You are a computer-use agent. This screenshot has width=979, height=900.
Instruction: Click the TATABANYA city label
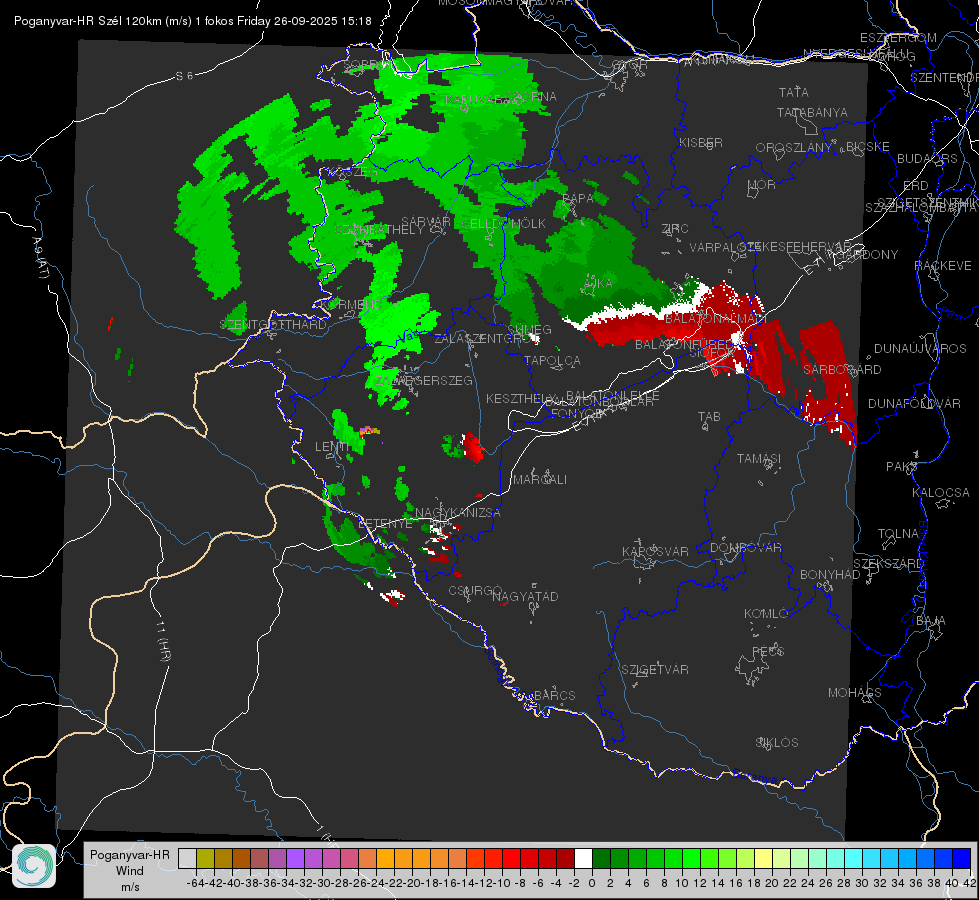coord(812,112)
